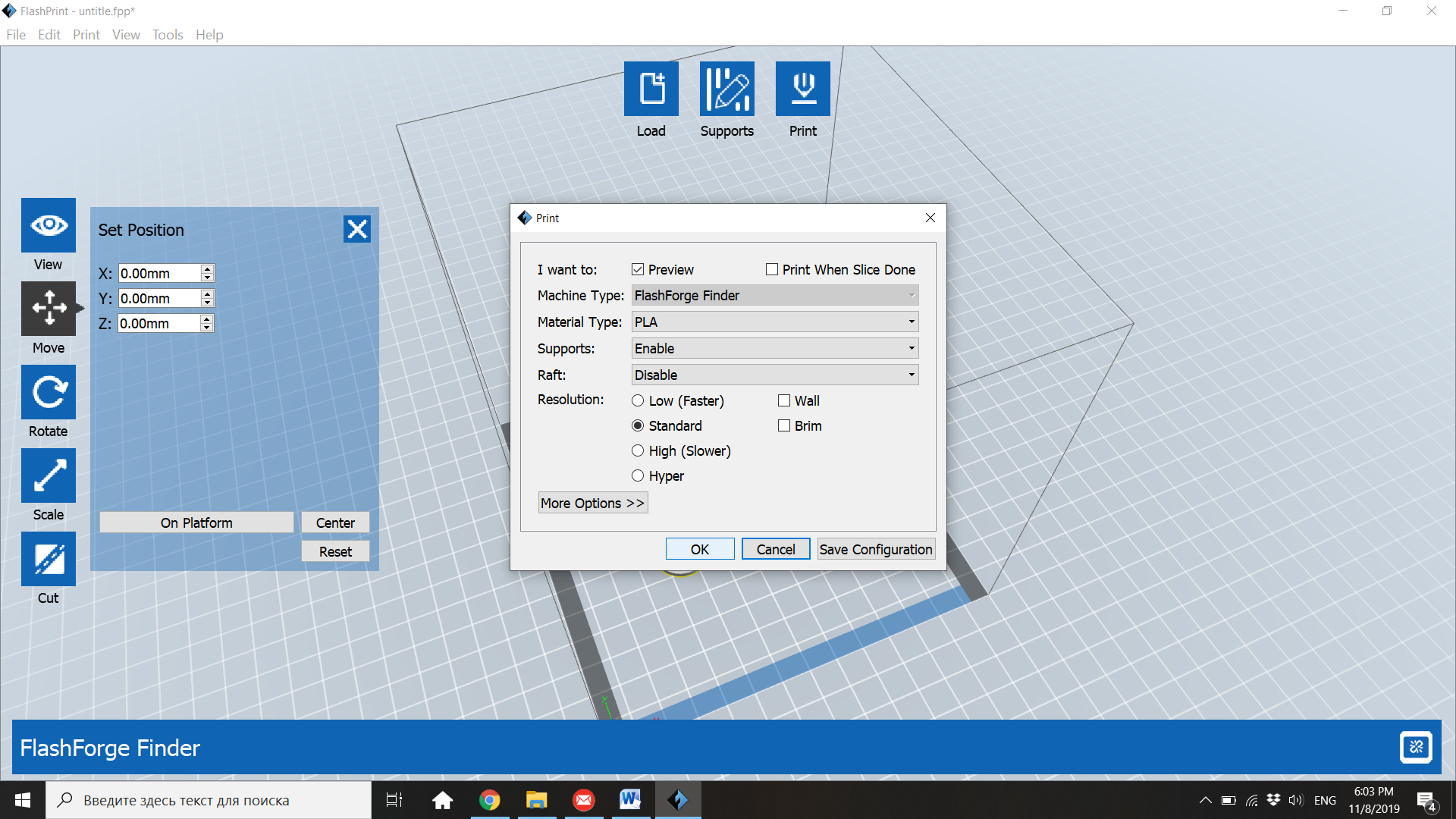Open File Explorer from the taskbar

pyautogui.click(x=537, y=800)
